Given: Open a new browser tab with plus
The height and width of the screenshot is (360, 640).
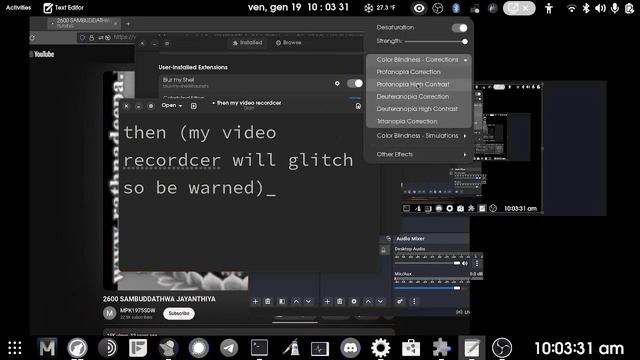Looking at the screenshot, I should click(x=128, y=24).
